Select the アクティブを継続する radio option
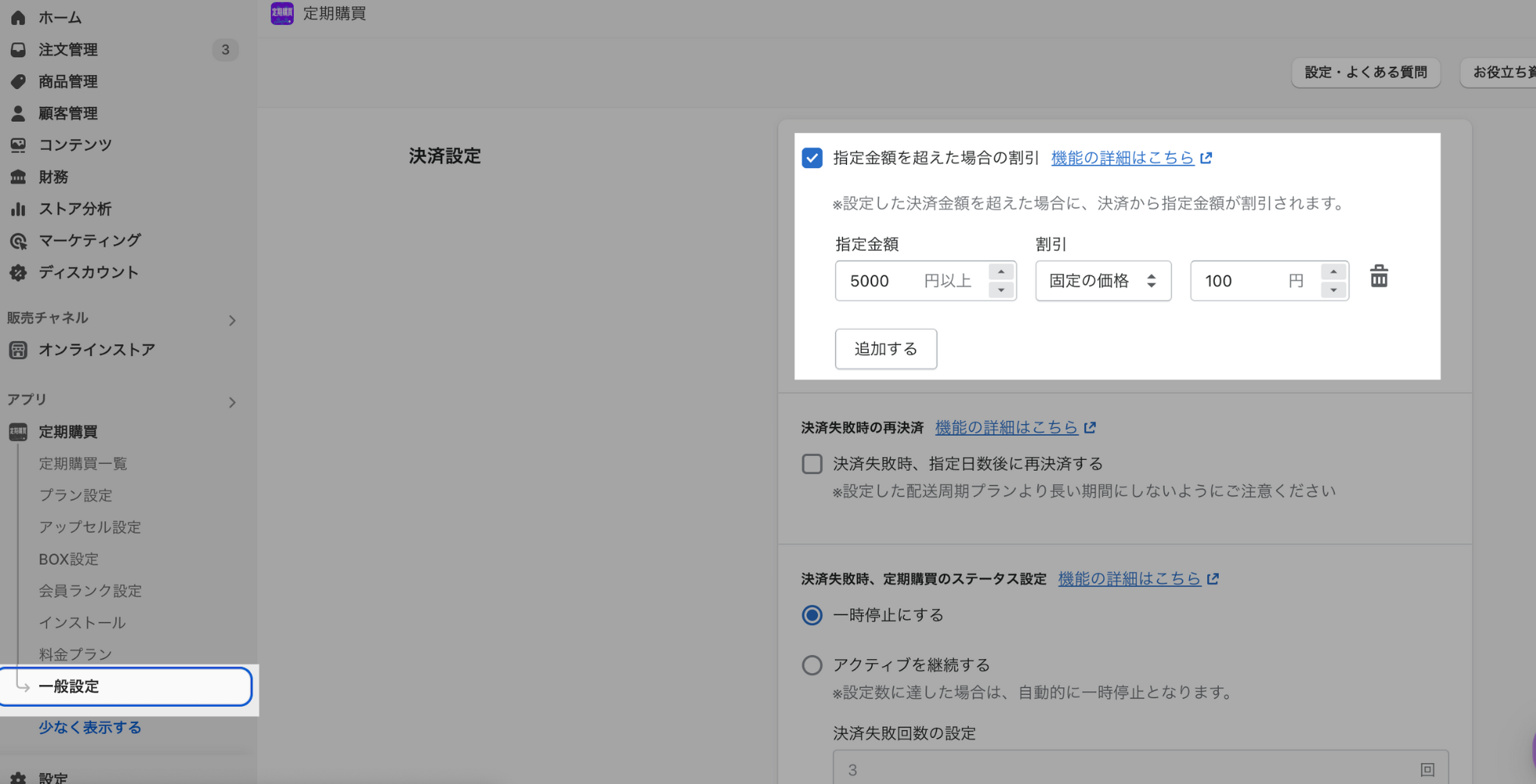This screenshot has height=784, width=1536. pyautogui.click(x=812, y=665)
